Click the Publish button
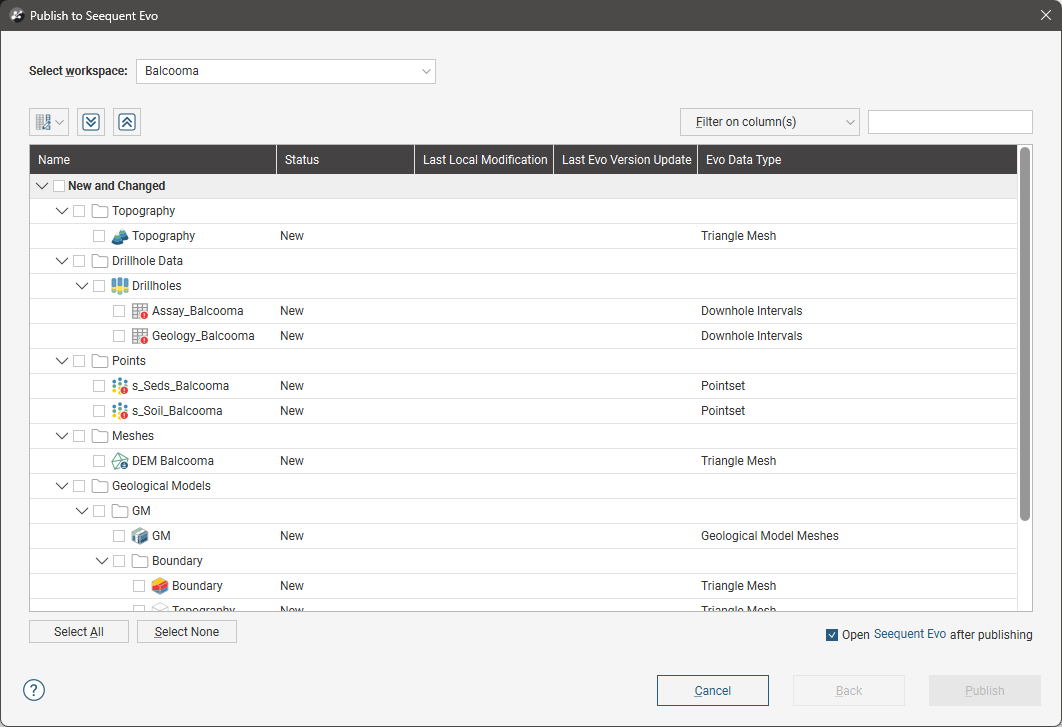This screenshot has width=1062, height=727. coord(985,690)
